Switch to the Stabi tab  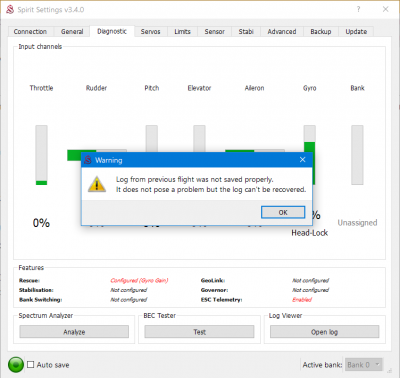point(246,32)
